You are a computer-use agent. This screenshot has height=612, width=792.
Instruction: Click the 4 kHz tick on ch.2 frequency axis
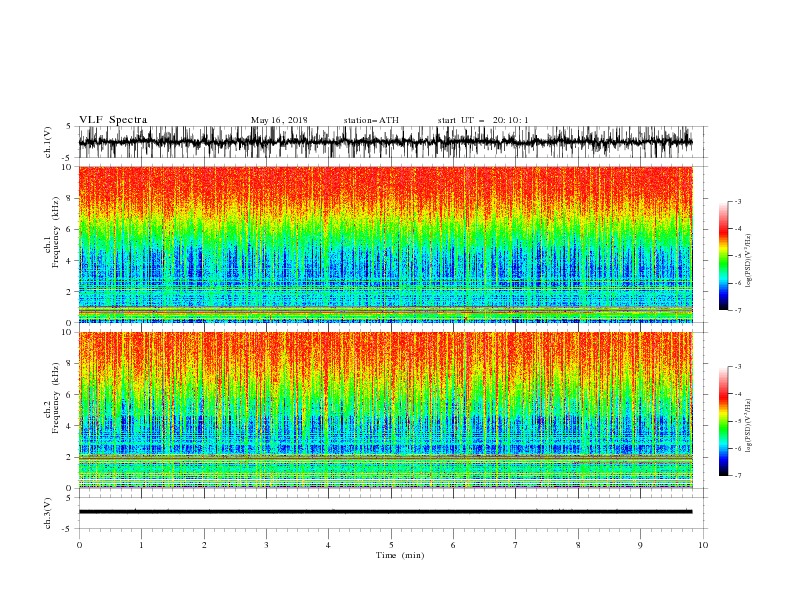(x=69, y=426)
